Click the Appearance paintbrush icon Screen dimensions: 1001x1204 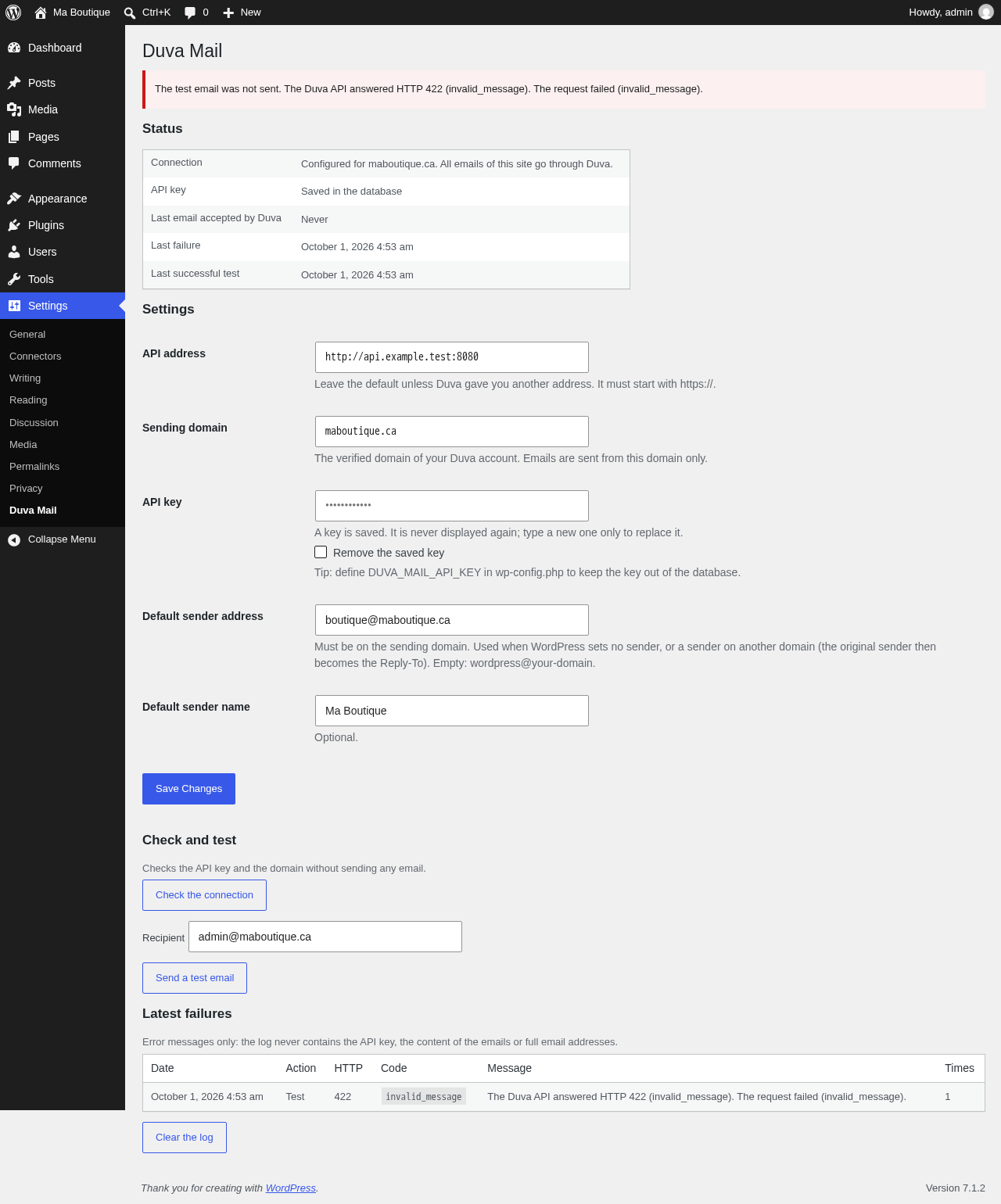pyautogui.click(x=14, y=199)
